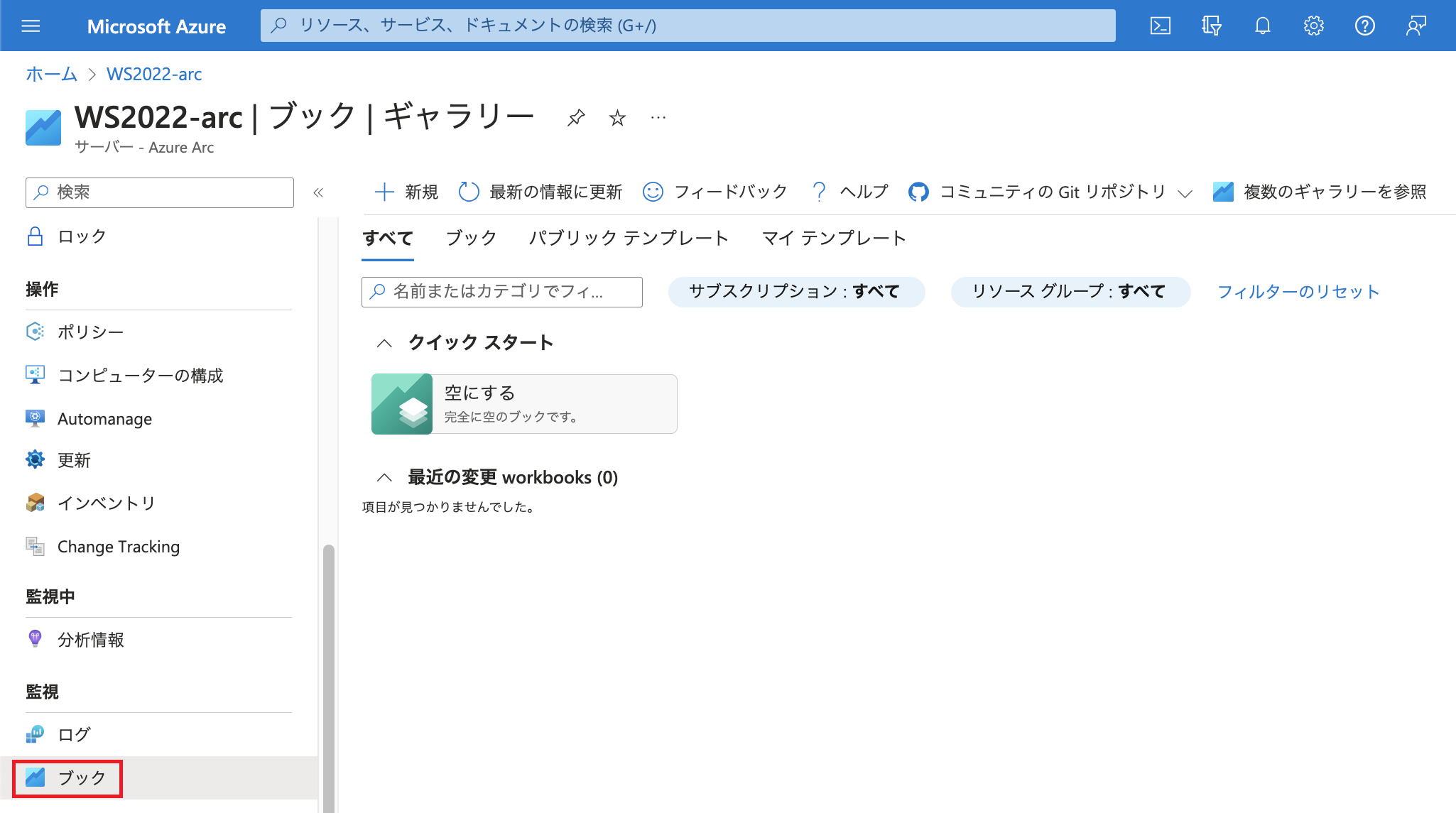Screen dimensions: 1456x813
Task: Open portal settings gear
Action: (x=1313, y=26)
